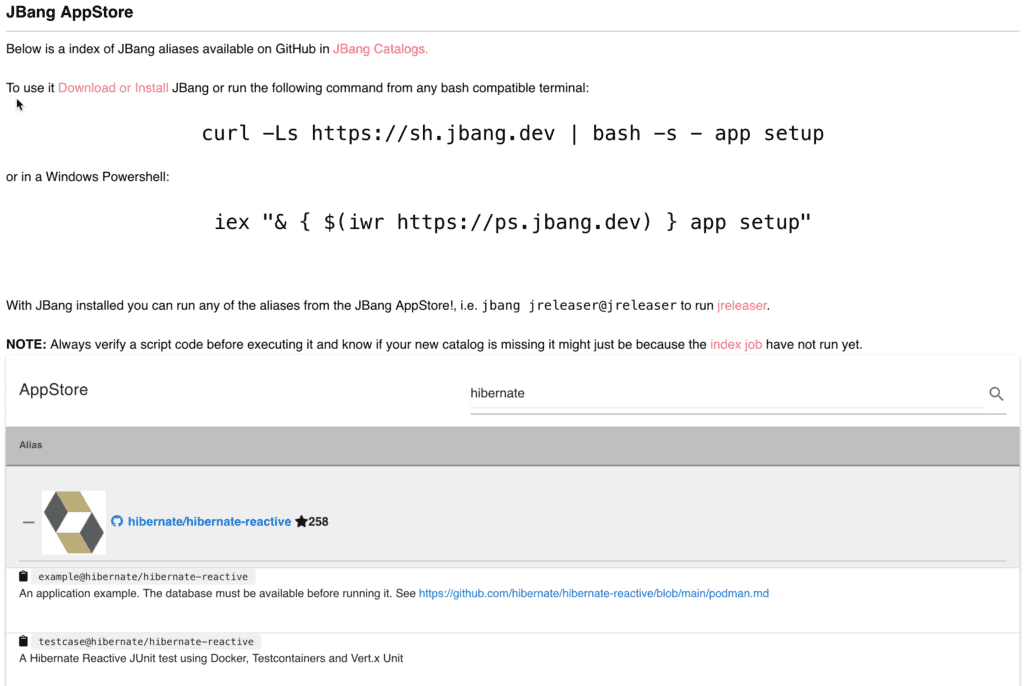This screenshot has width=1024, height=686.
Task: Open the JBang Catalogs link
Action: pyautogui.click(x=380, y=47)
